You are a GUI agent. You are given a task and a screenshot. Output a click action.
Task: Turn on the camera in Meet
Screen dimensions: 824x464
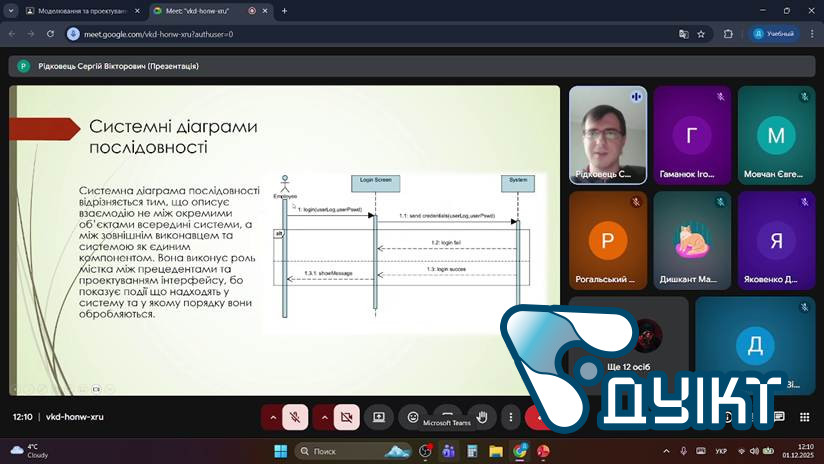(x=347, y=417)
